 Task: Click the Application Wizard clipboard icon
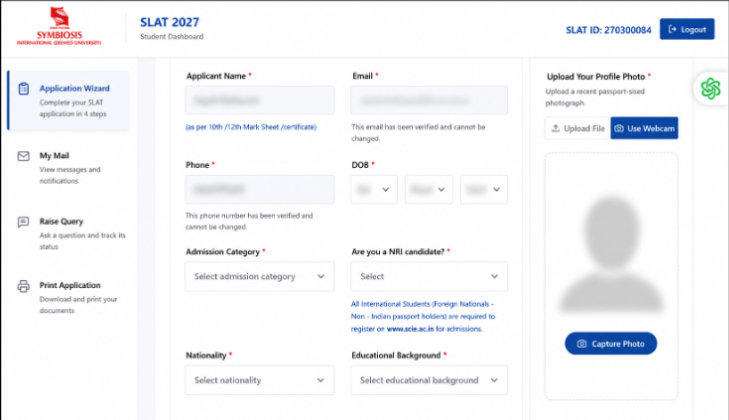tap(24, 88)
